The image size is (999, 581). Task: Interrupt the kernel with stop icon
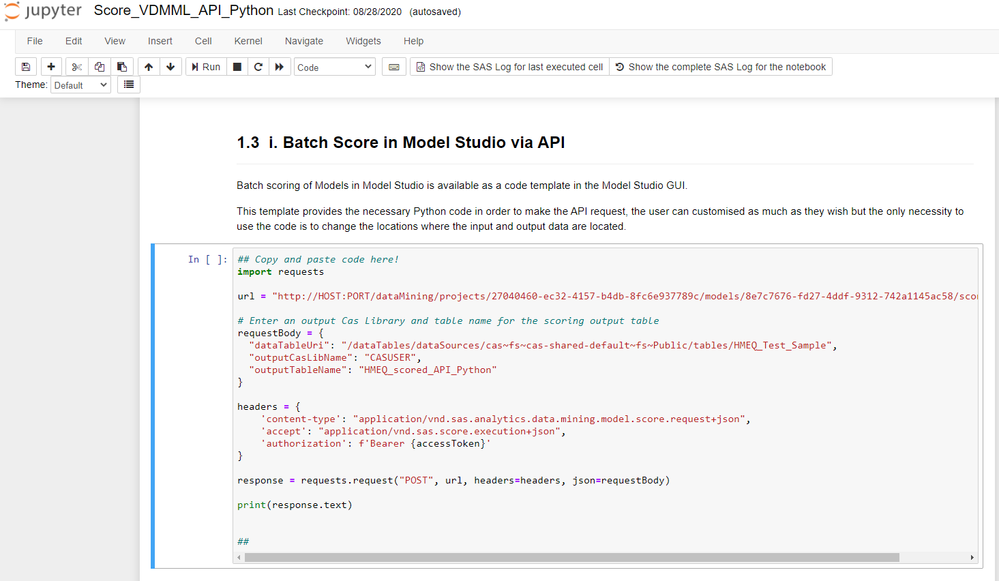coord(237,67)
